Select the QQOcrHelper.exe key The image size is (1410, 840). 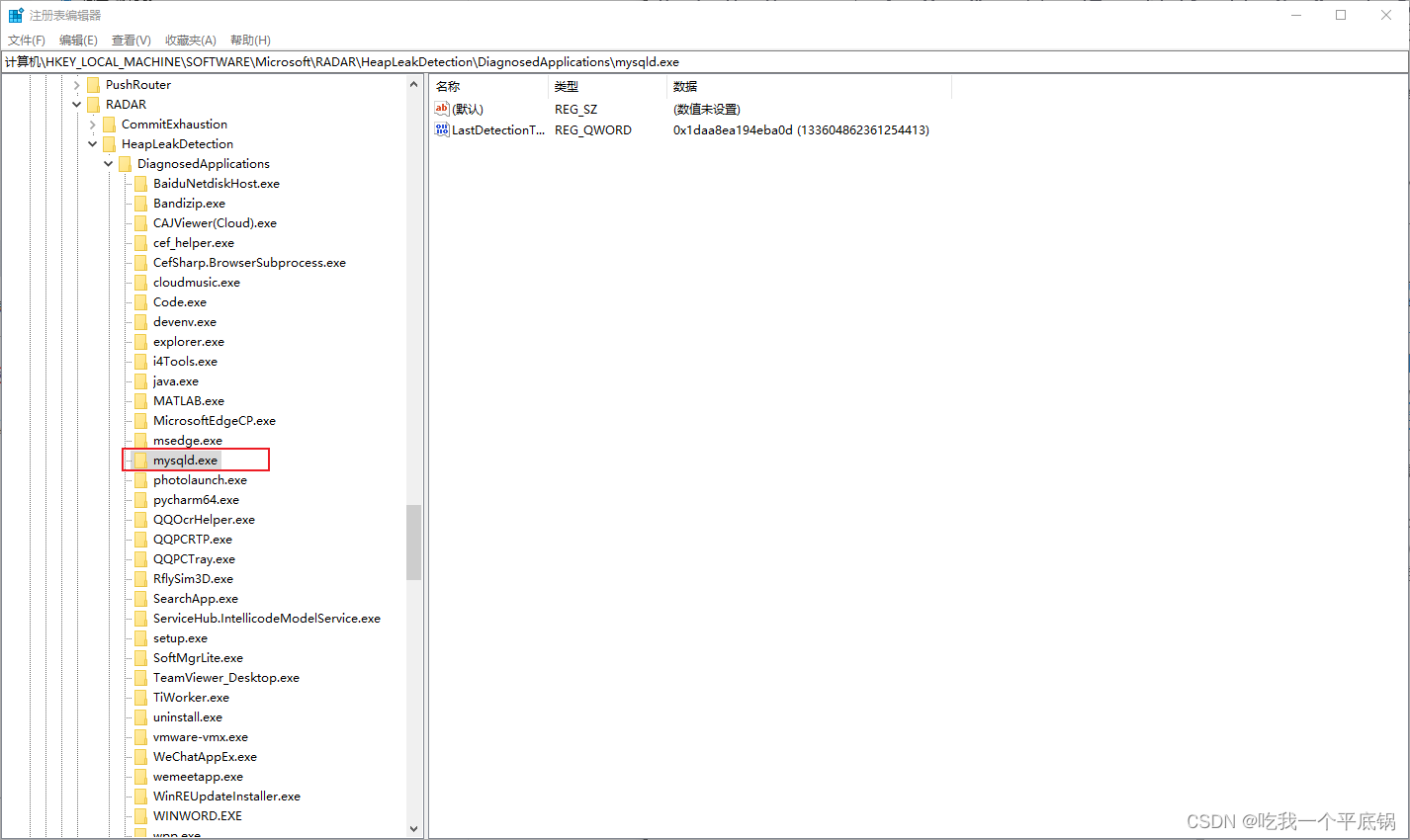(x=204, y=520)
